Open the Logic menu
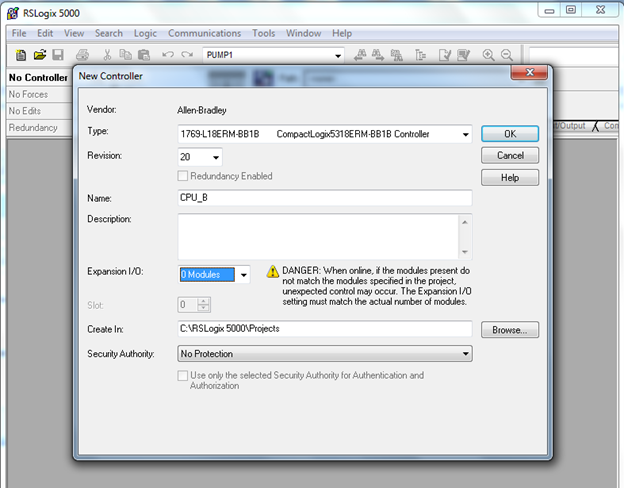This screenshot has width=624, height=488. point(145,33)
